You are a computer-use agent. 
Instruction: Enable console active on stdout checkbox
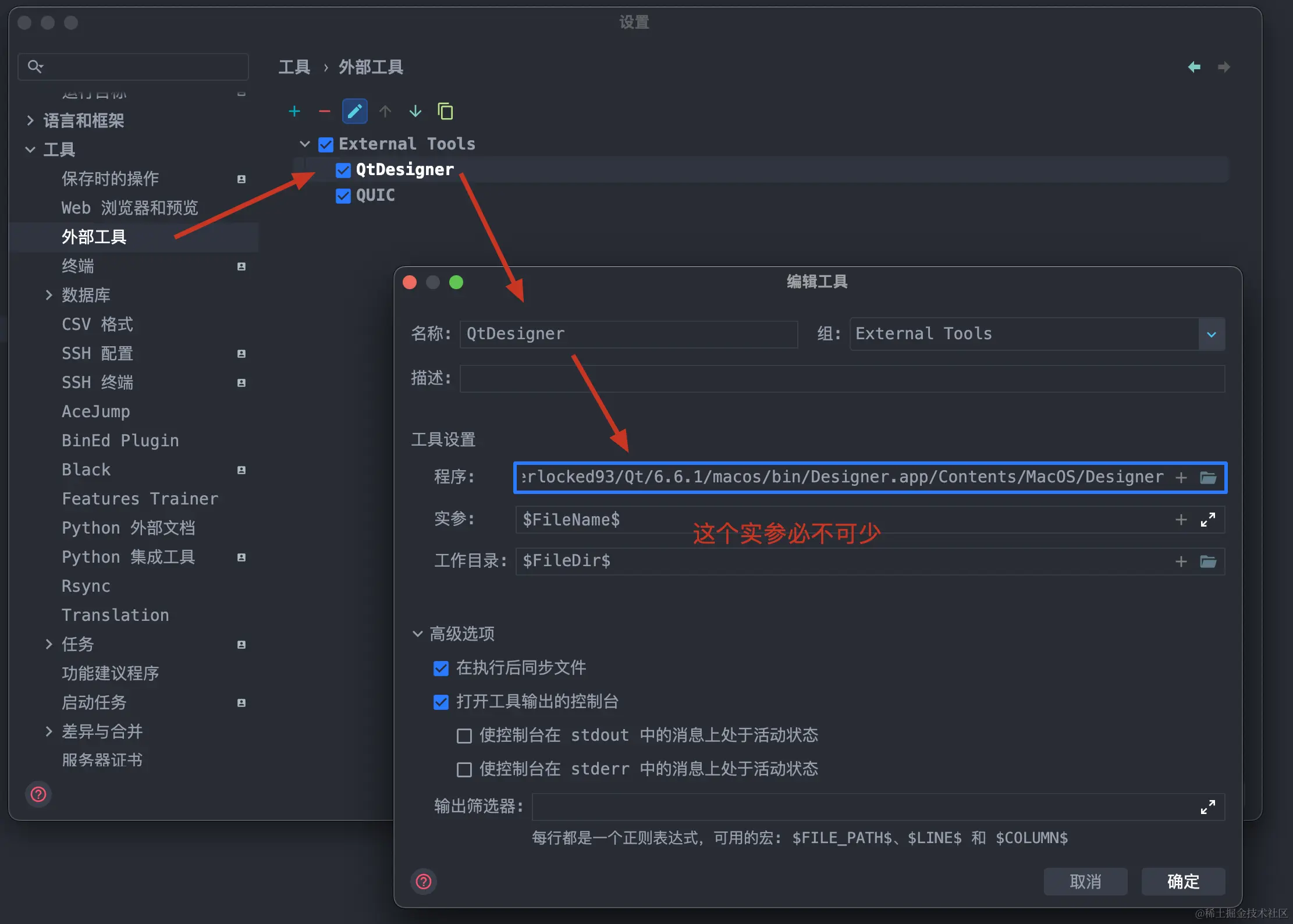click(x=464, y=736)
